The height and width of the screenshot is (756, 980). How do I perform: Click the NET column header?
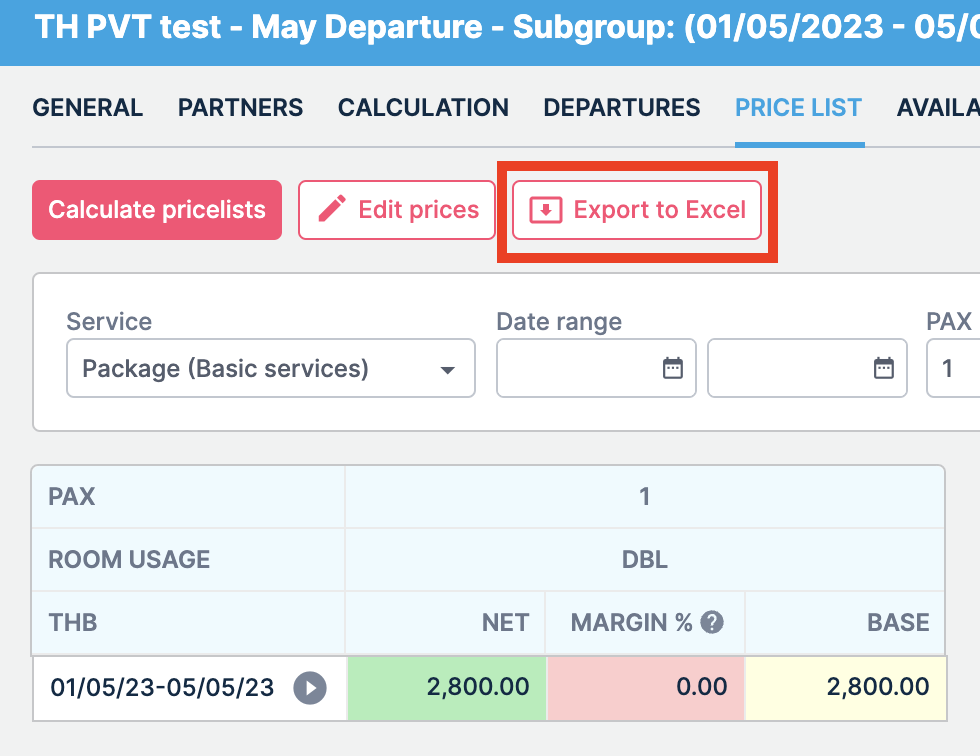506,622
